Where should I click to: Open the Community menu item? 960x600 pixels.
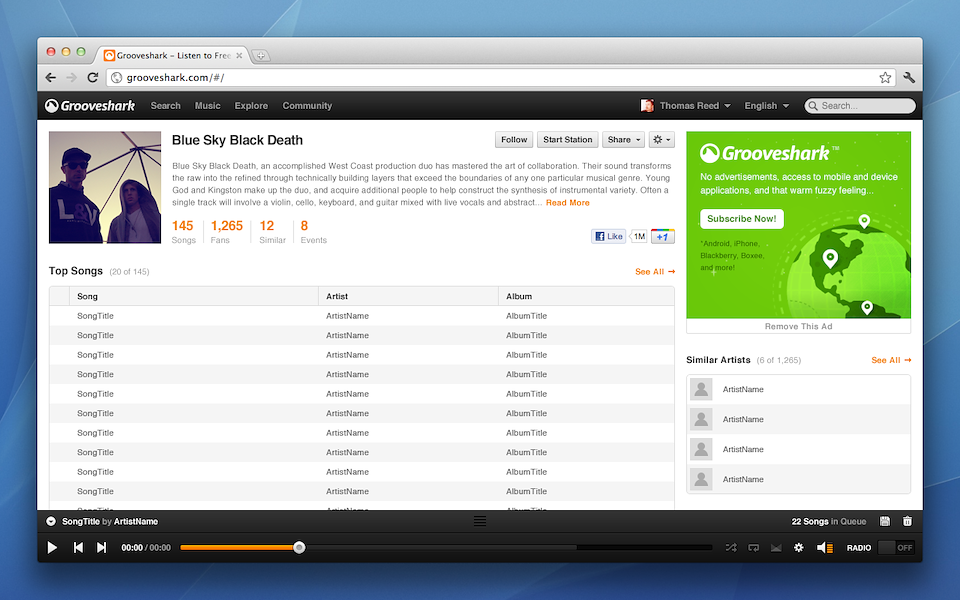point(307,105)
